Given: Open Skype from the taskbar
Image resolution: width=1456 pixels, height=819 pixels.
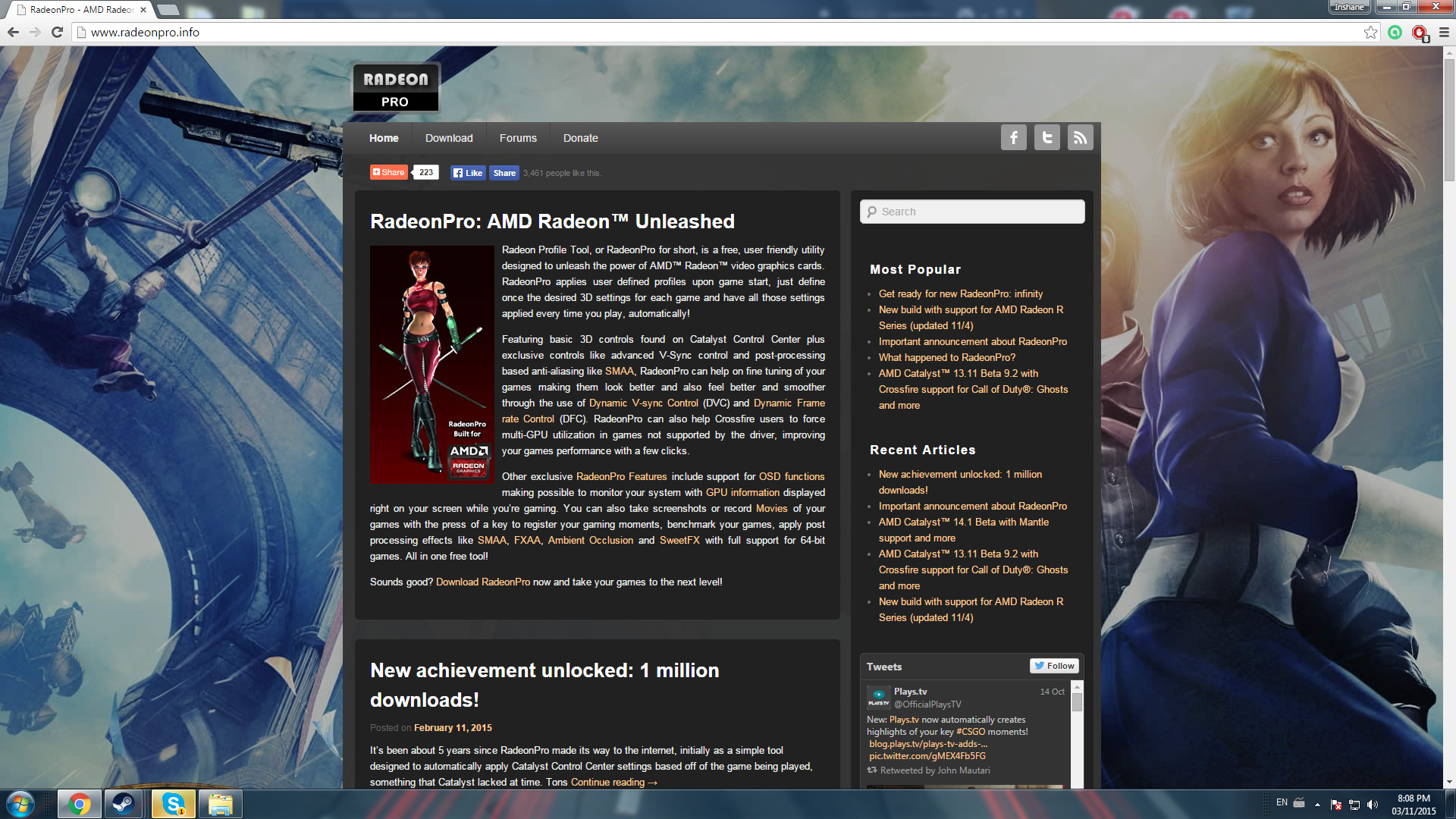Looking at the screenshot, I should (173, 804).
